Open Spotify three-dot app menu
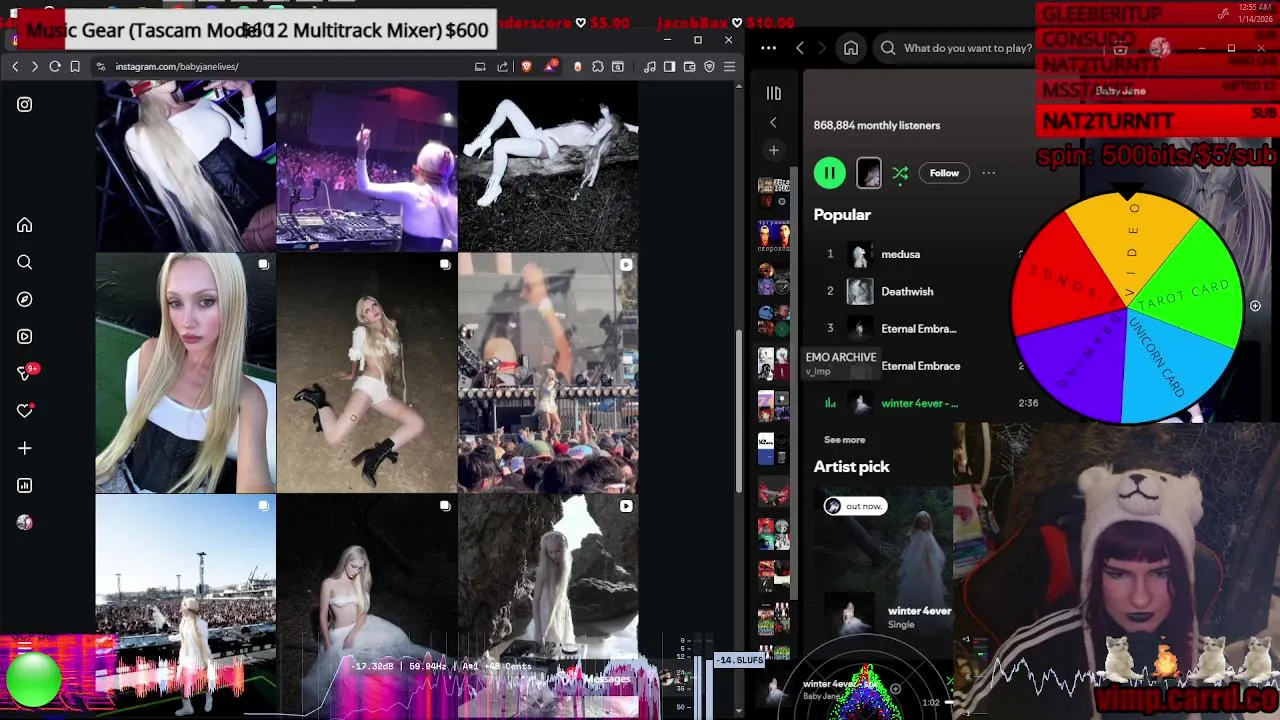This screenshot has width=1280, height=720. click(x=768, y=48)
